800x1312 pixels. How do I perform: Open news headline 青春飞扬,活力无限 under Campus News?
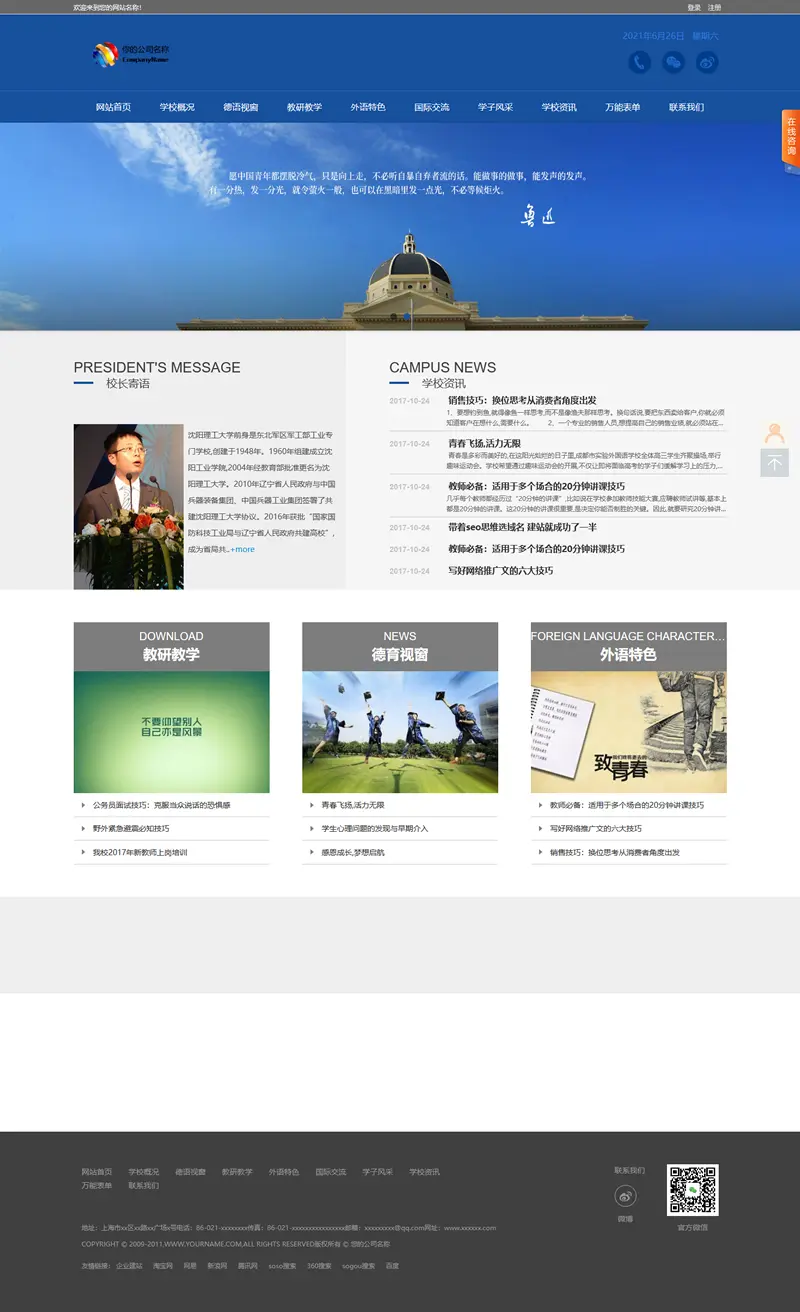click(484, 443)
